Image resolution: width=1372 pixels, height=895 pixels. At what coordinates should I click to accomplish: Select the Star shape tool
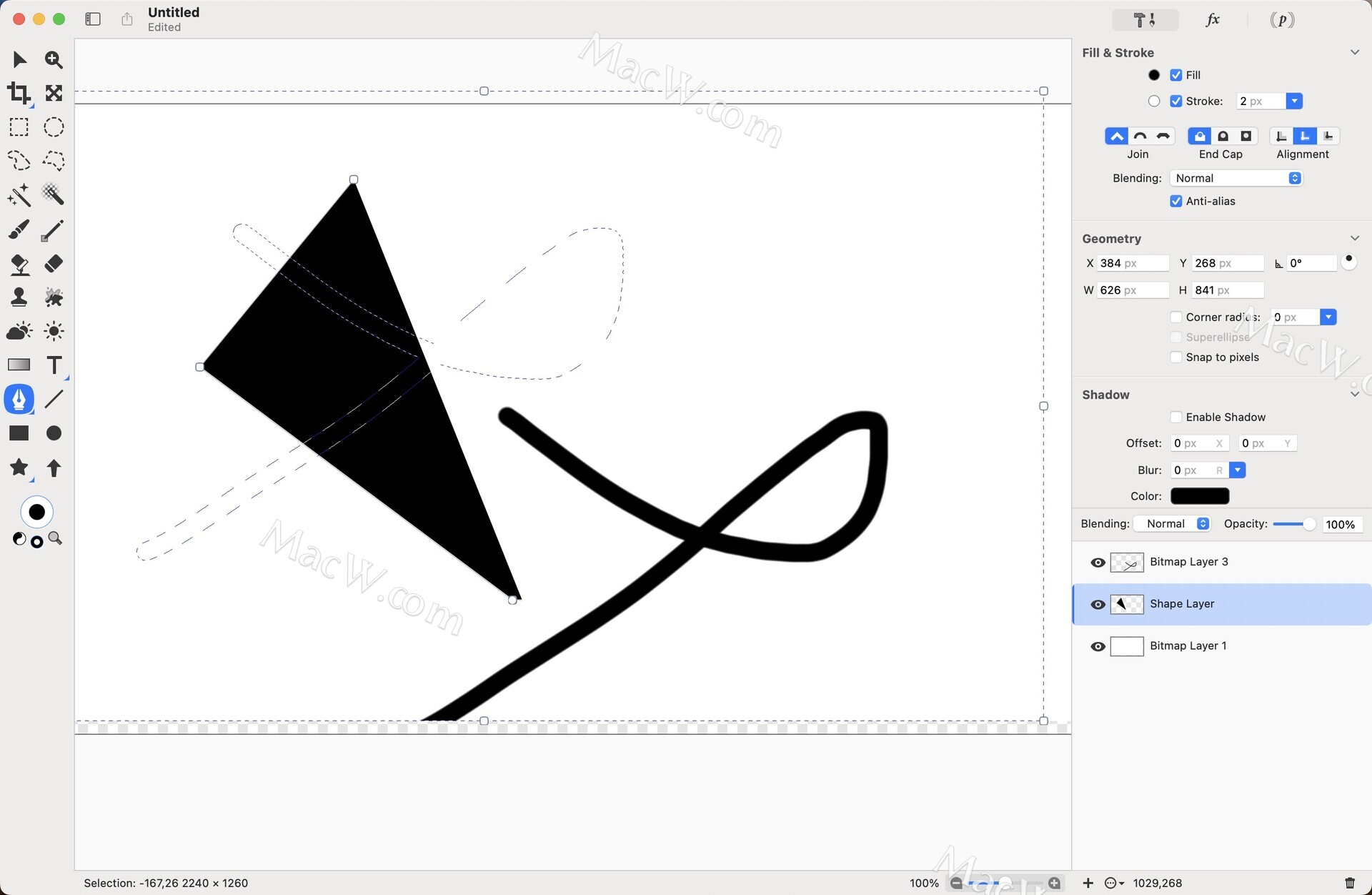(x=19, y=468)
